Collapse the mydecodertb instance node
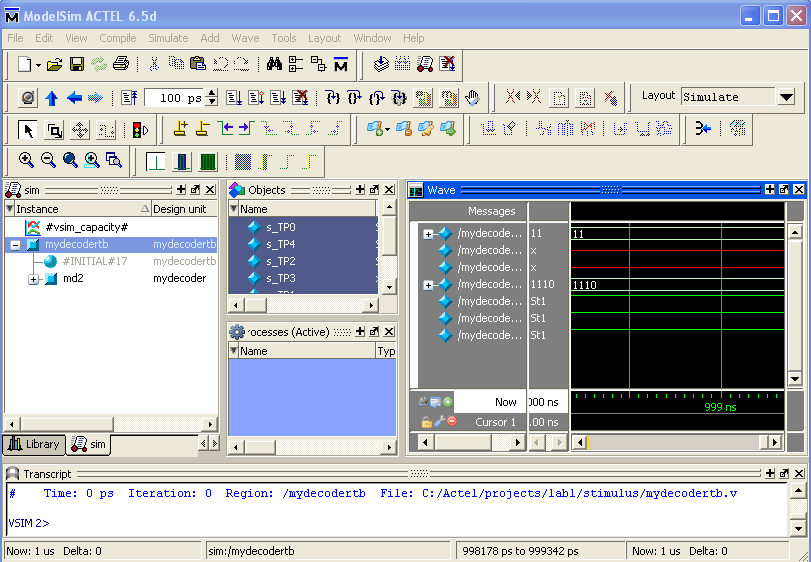This screenshot has height=562, width=811. [x=15, y=244]
